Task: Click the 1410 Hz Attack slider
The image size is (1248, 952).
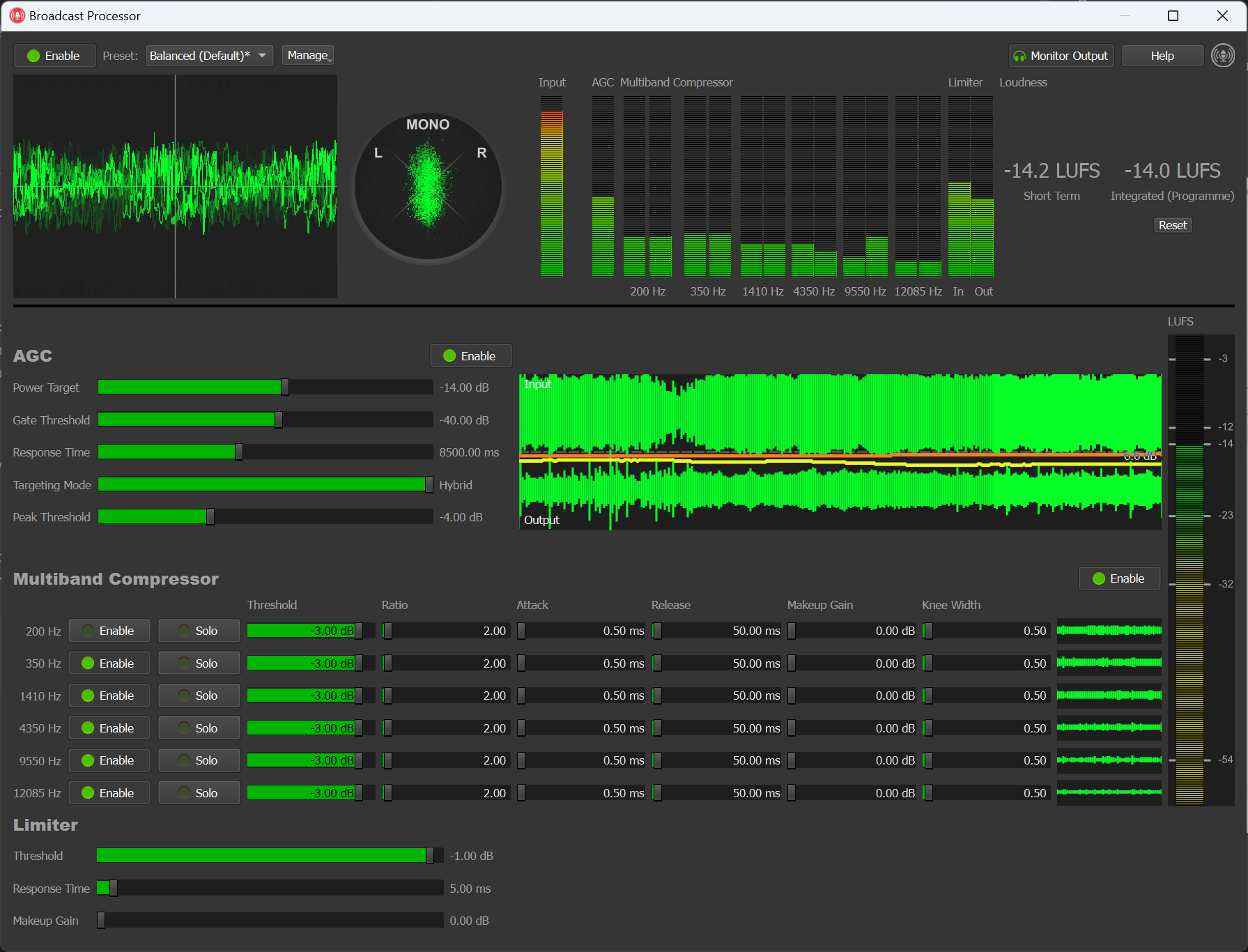Action: click(581, 696)
